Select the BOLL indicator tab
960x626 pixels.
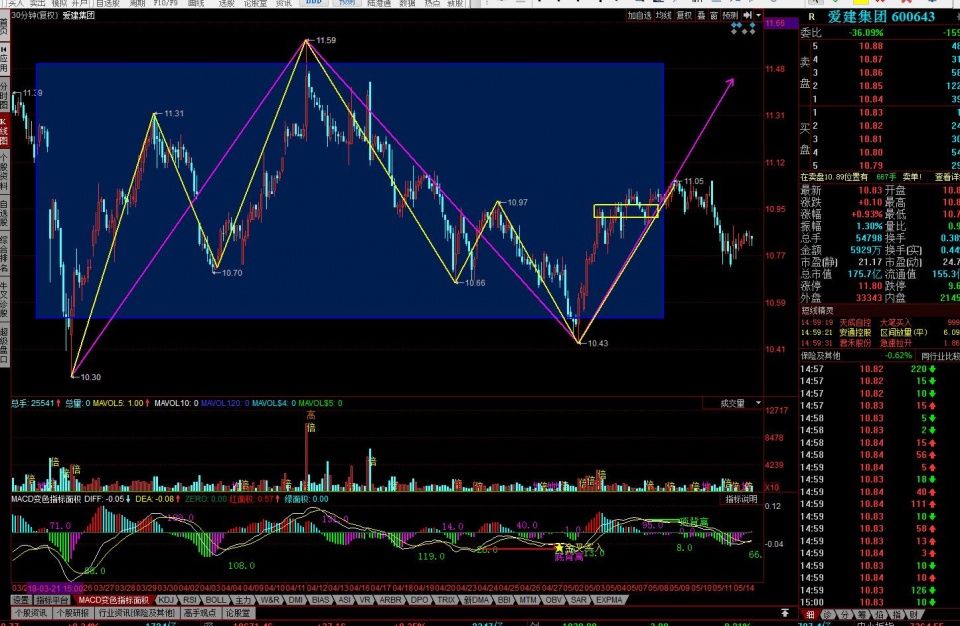216,600
